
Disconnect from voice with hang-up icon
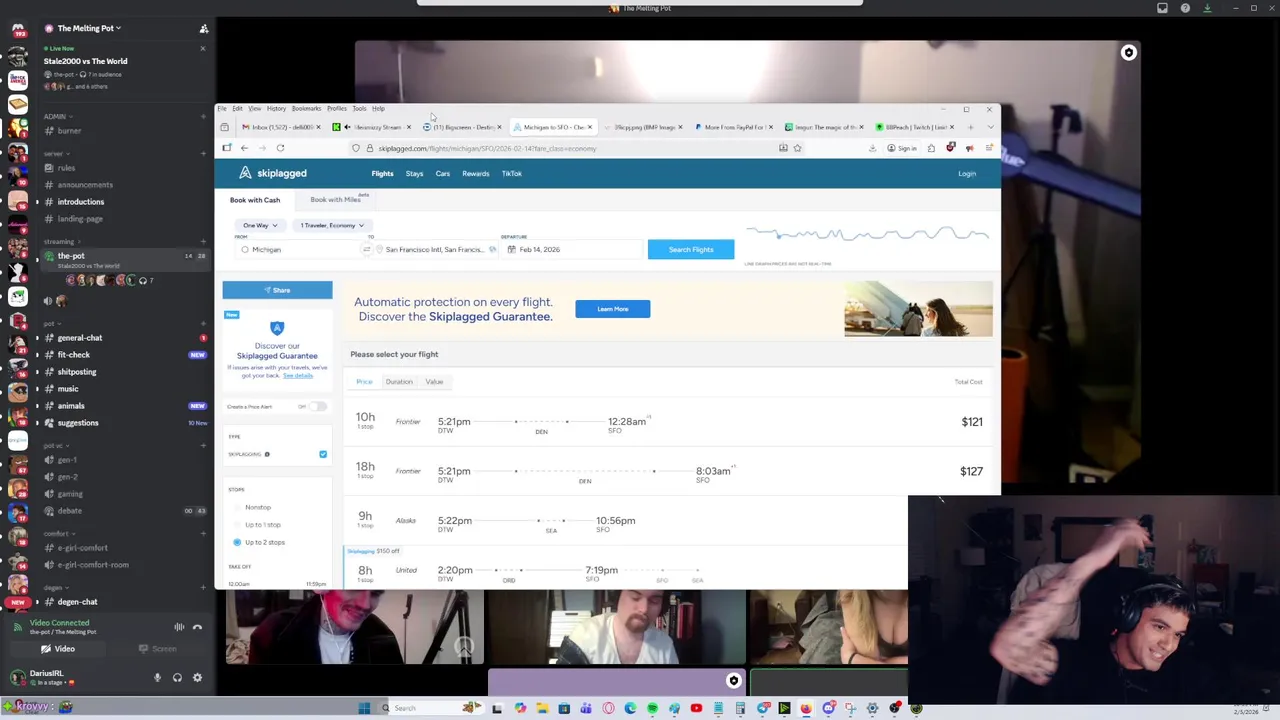(x=197, y=627)
